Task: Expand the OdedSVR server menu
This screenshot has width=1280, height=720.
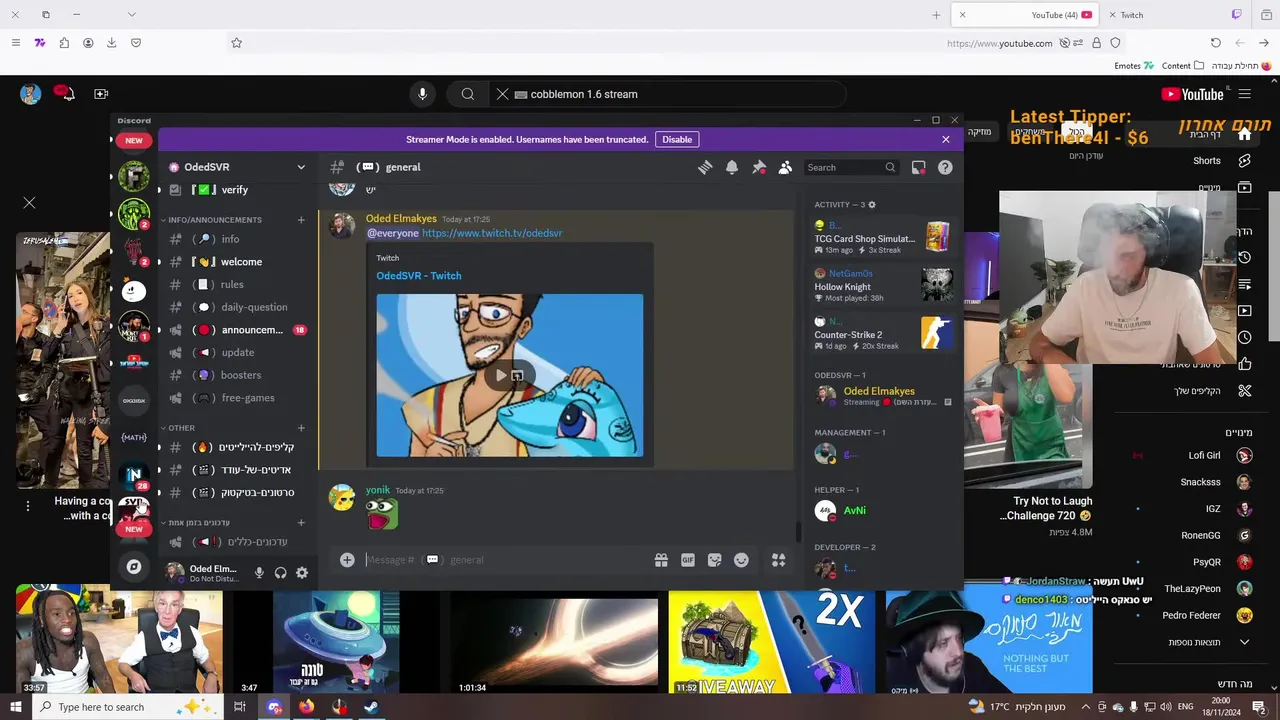Action: coord(301,167)
